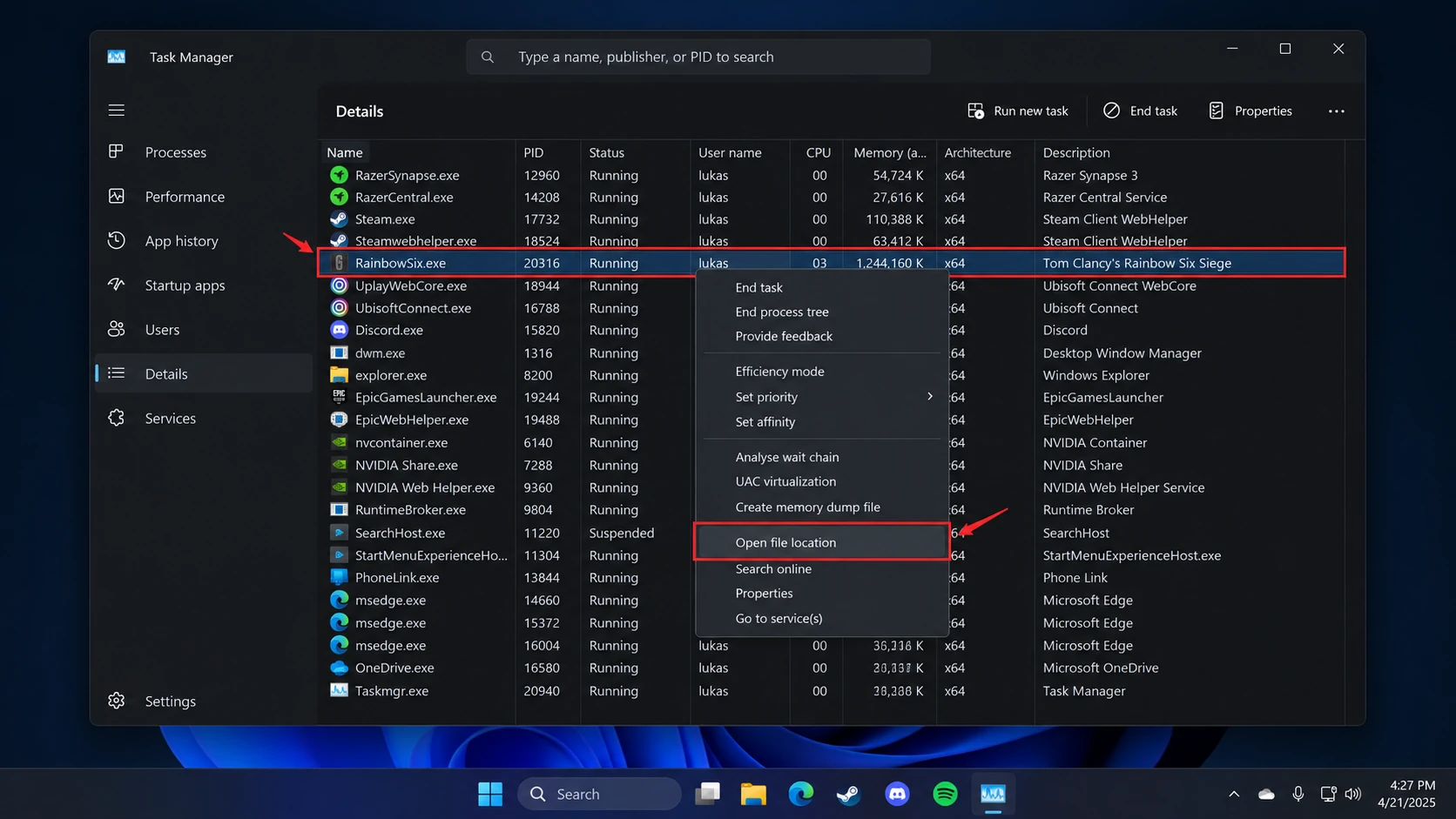Select End task in the context menu
Screen dimensions: 1456x819
pyautogui.click(x=822, y=287)
